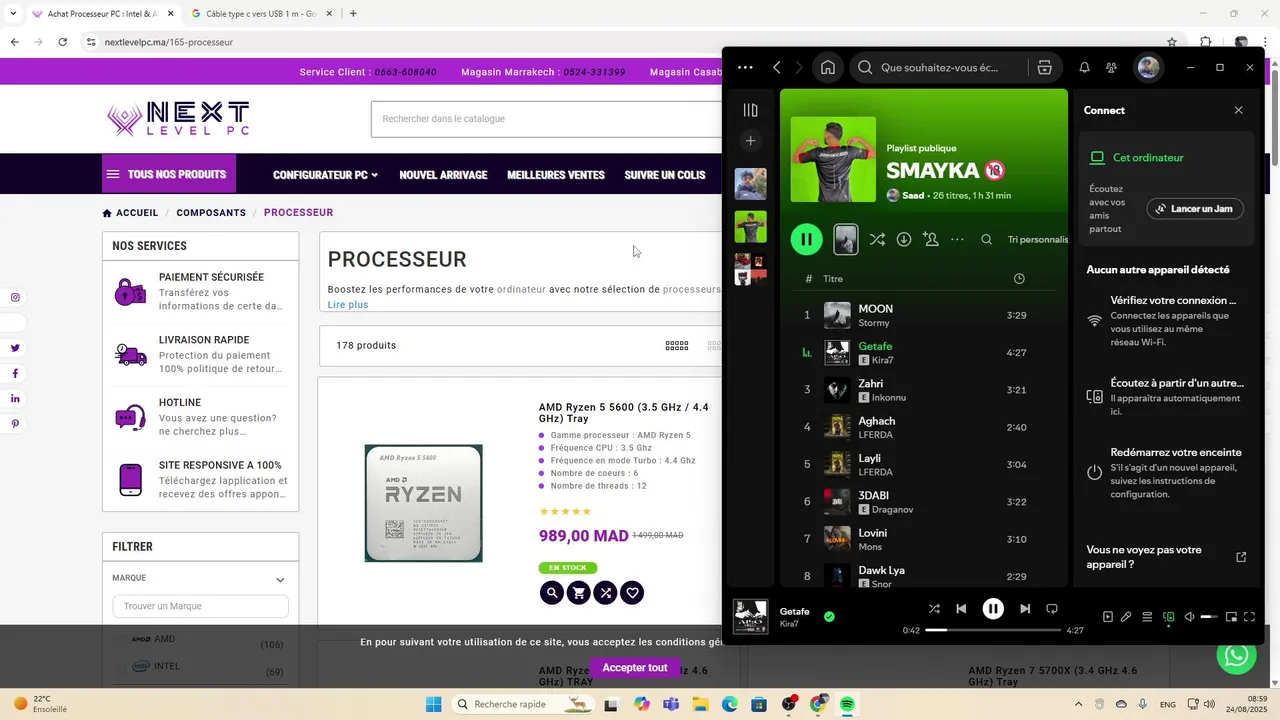Mute Spotify volume speaker icon
The width and height of the screenshot is (1280, 720).
[1189, 617]
